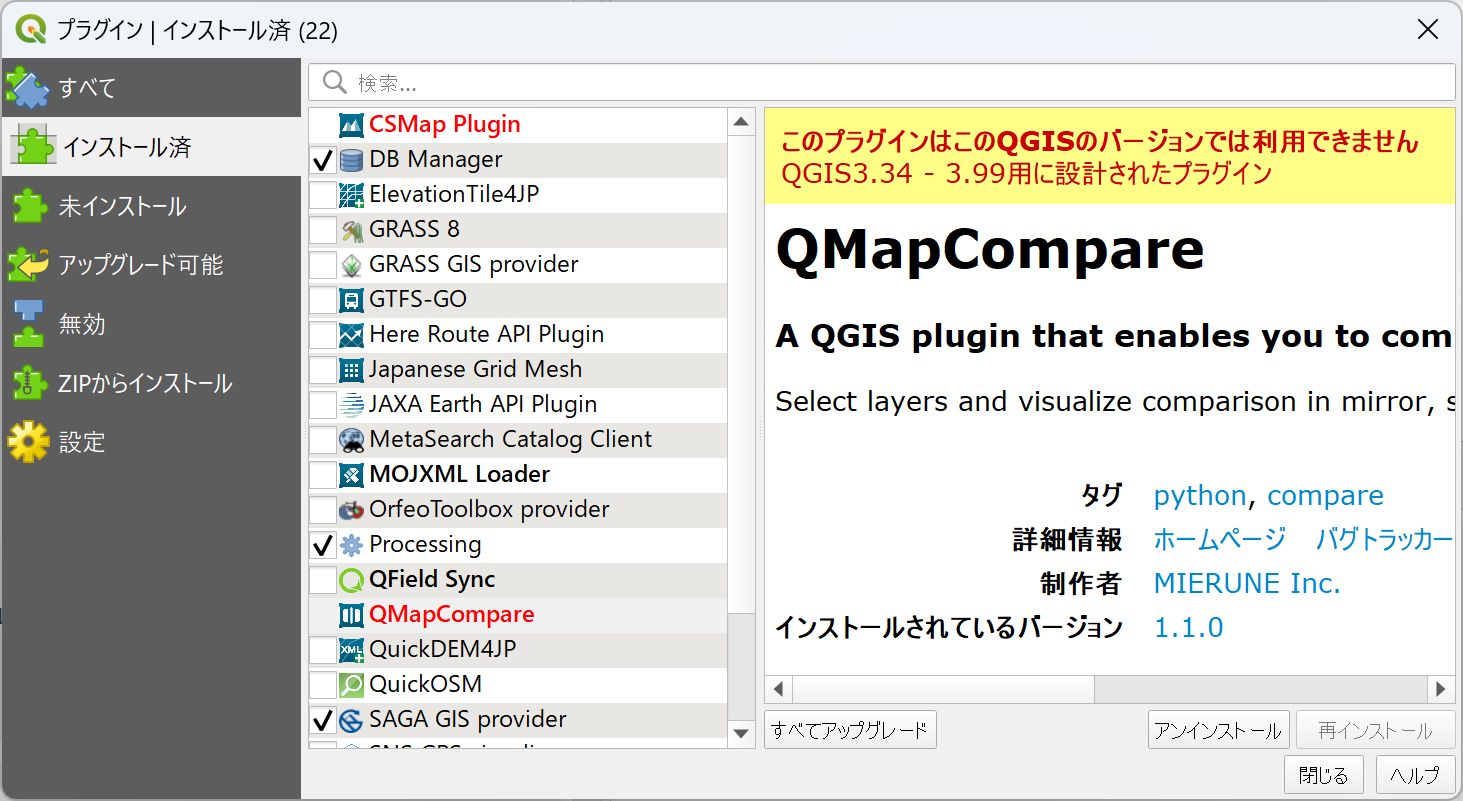Click the DB Manager database icon
The image size is (1463, 801).
351,160
